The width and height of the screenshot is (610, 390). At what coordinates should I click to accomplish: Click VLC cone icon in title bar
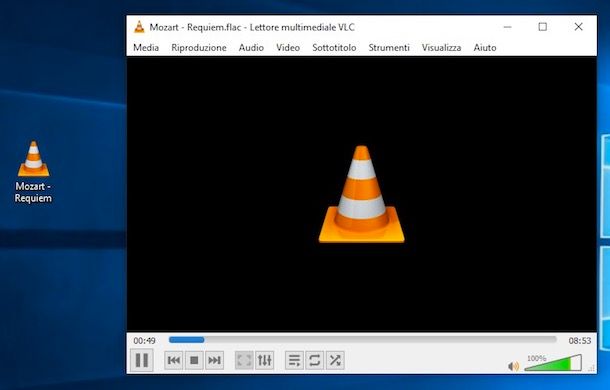click(x=139, y=27)
